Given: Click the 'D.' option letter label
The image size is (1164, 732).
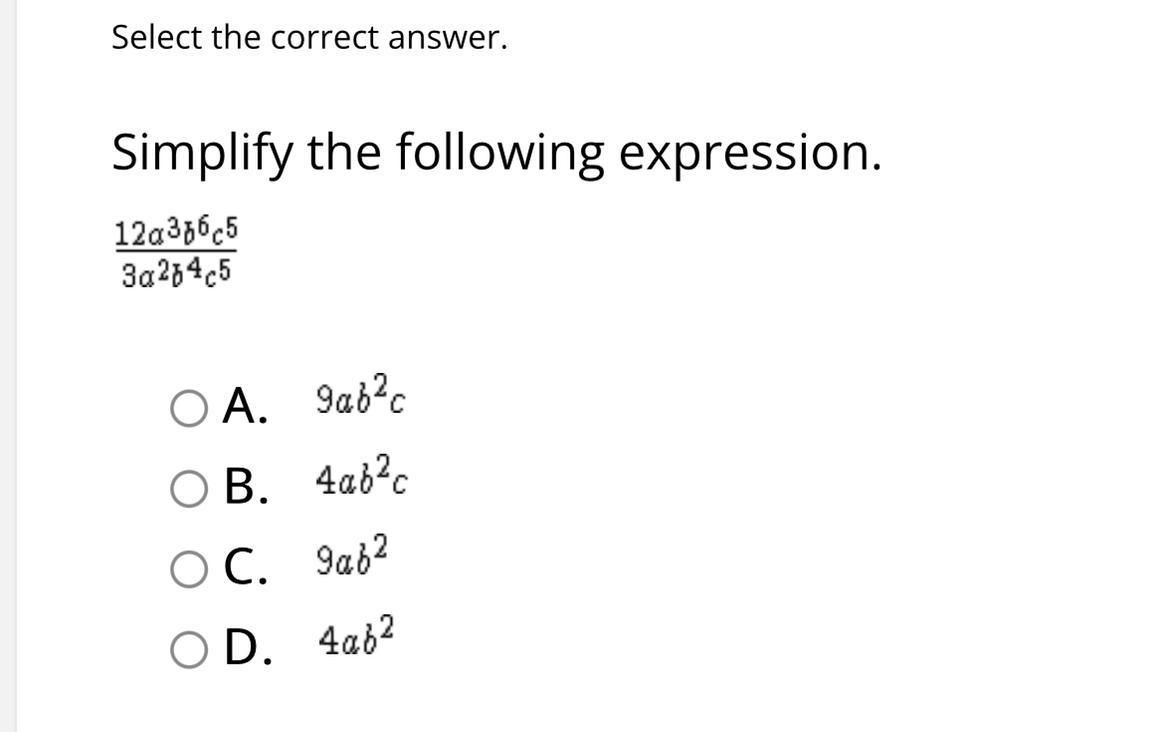Looking at the screenshot, I should (248, 647).
